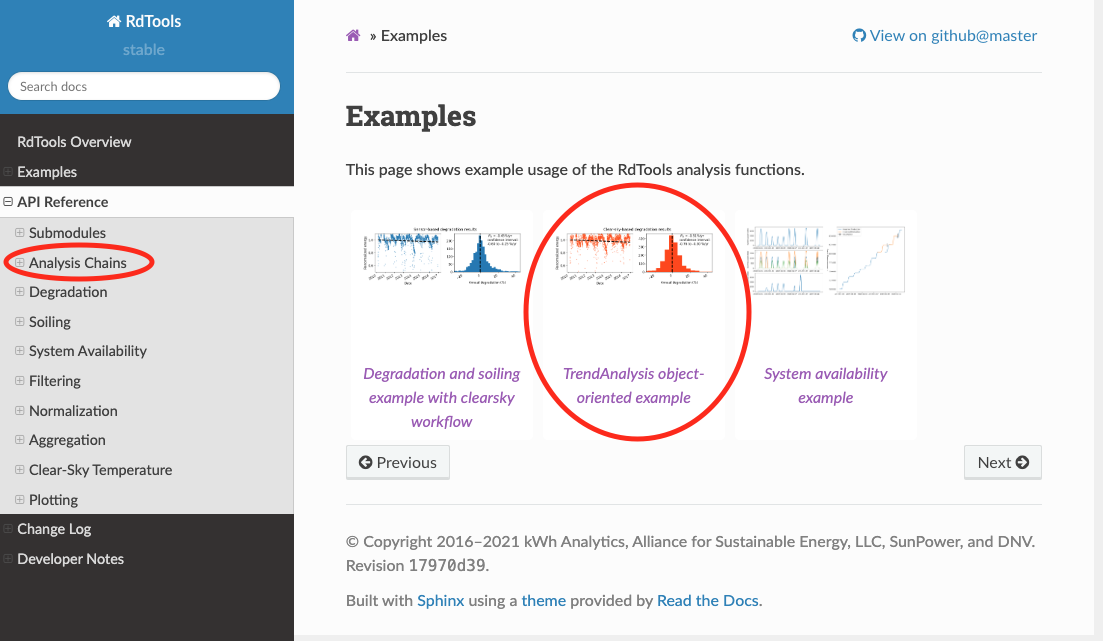Click the home icon in the breadcrumb
1103x641 pixels.
[x=353, y=36]
